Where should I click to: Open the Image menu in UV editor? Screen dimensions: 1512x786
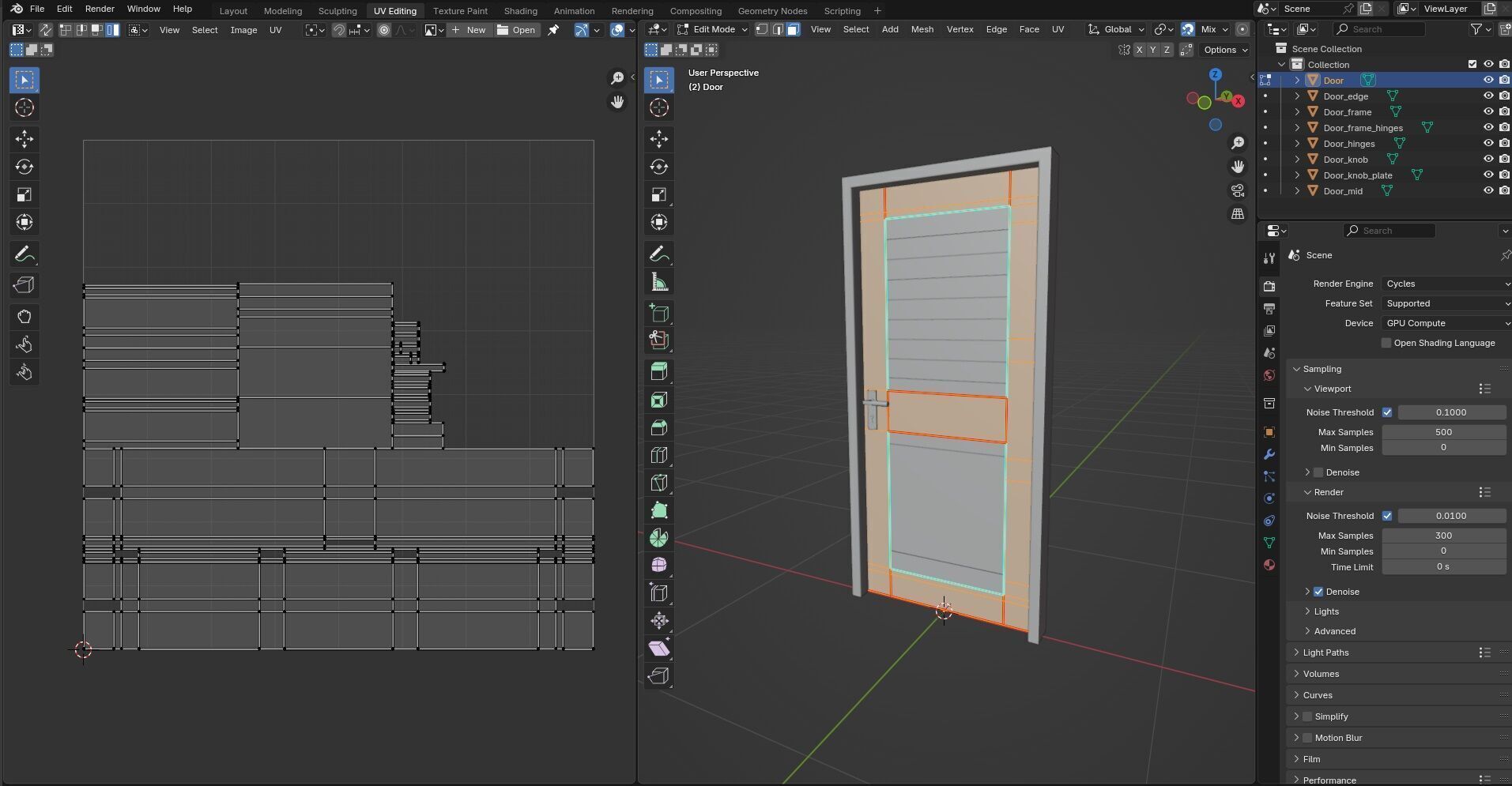click(243, 30)
